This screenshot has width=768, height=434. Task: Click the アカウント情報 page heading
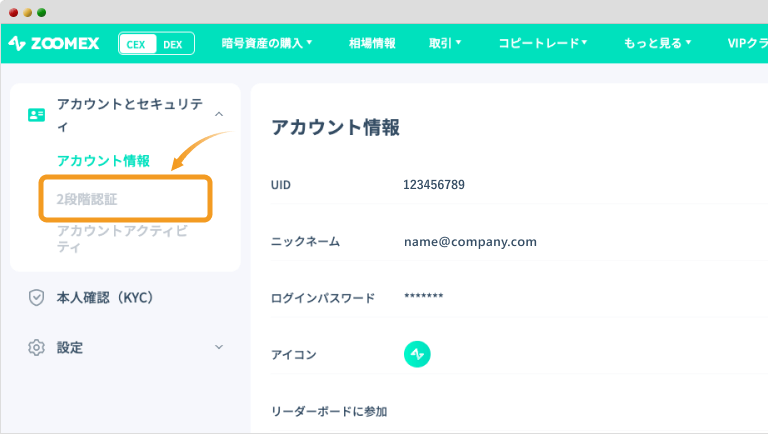tap(336, 127)
